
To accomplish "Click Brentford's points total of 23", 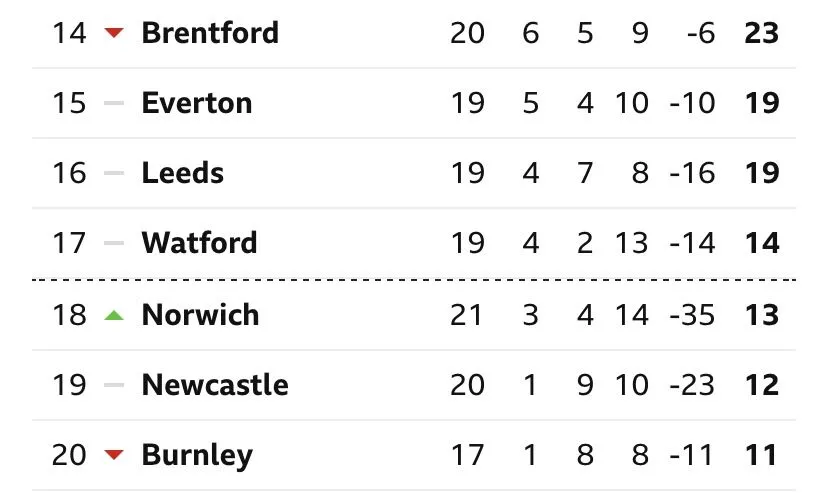I will [x=761, y=33].
